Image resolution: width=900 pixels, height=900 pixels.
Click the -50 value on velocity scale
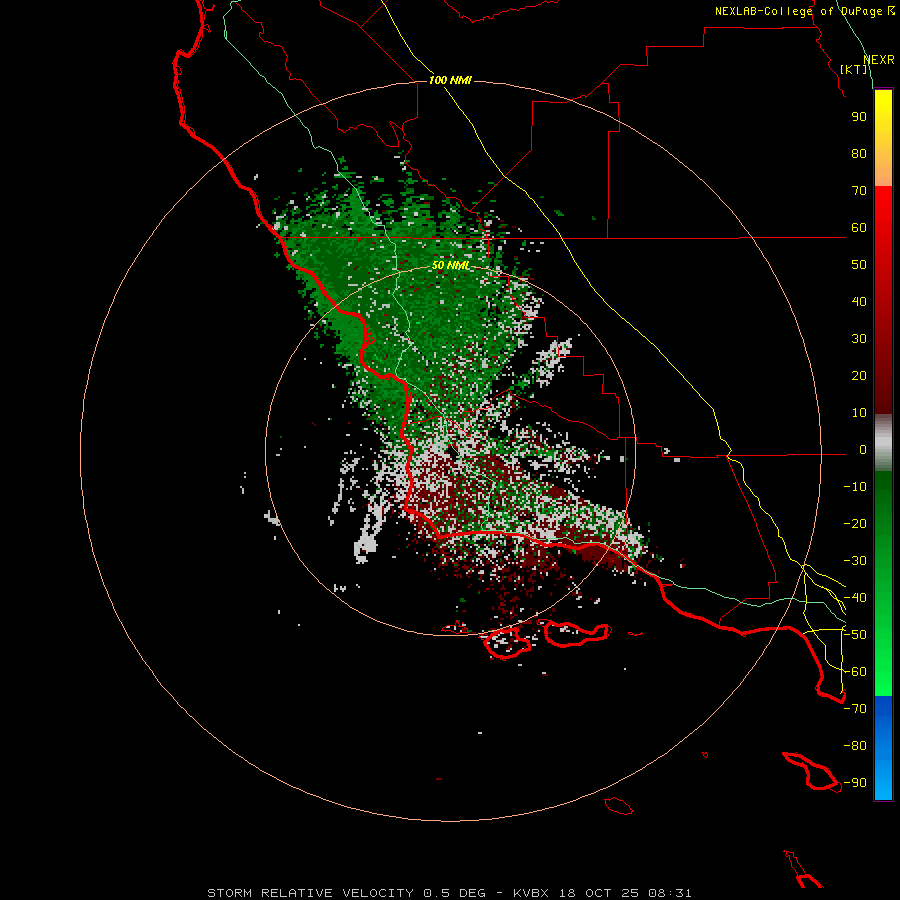[x=855, y=635]
